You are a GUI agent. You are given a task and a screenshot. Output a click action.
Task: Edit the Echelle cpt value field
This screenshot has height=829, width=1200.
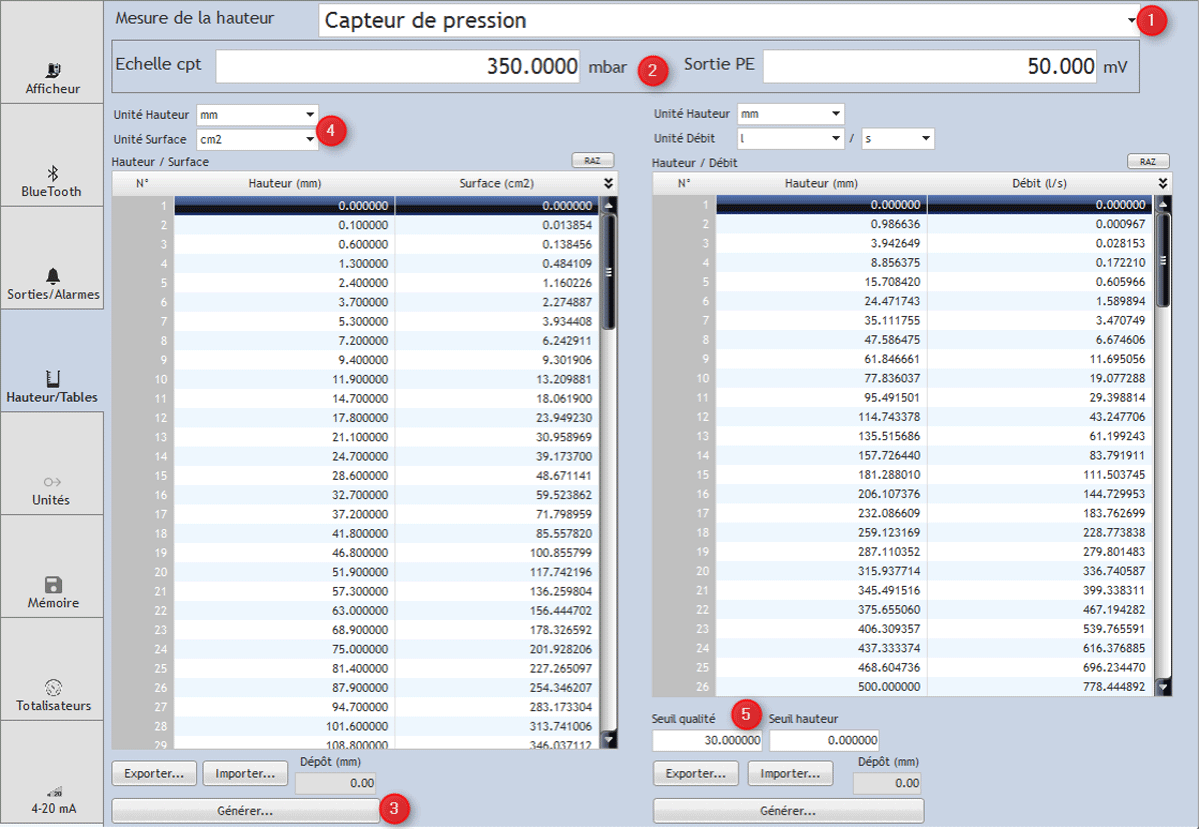click(x=398, y=67)
